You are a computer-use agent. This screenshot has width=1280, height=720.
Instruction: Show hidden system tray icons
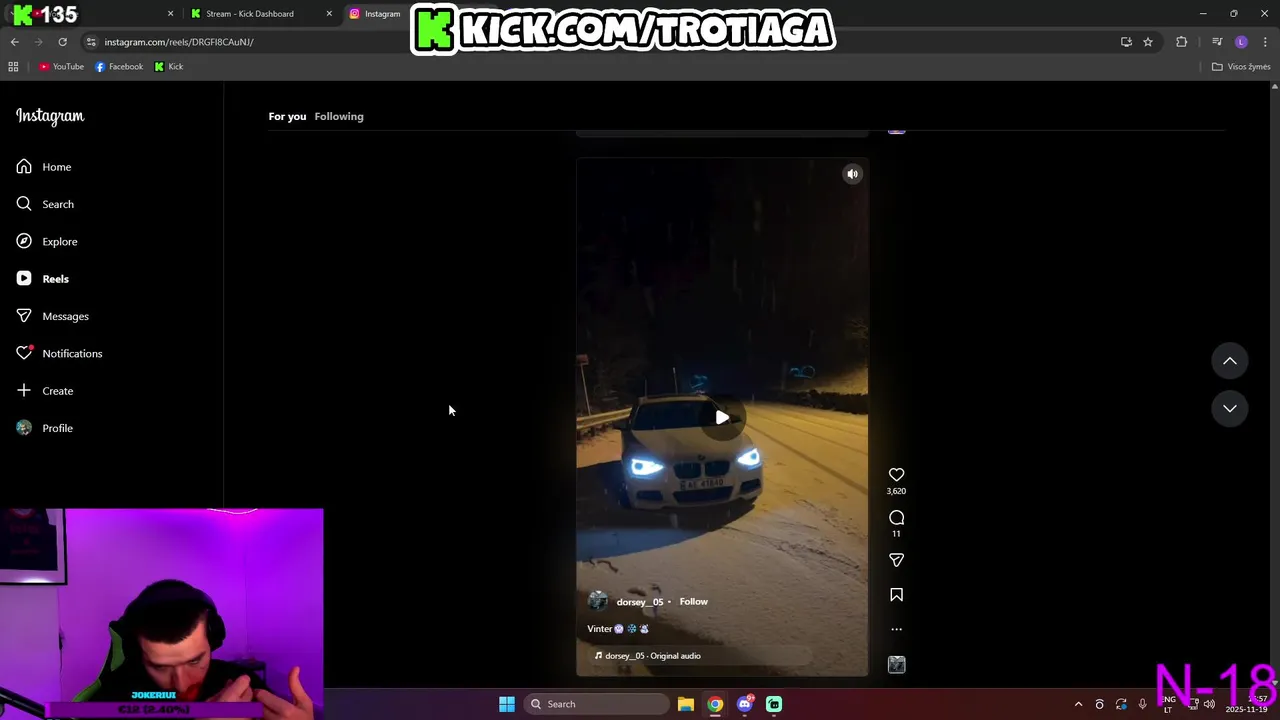[1078, 704]
